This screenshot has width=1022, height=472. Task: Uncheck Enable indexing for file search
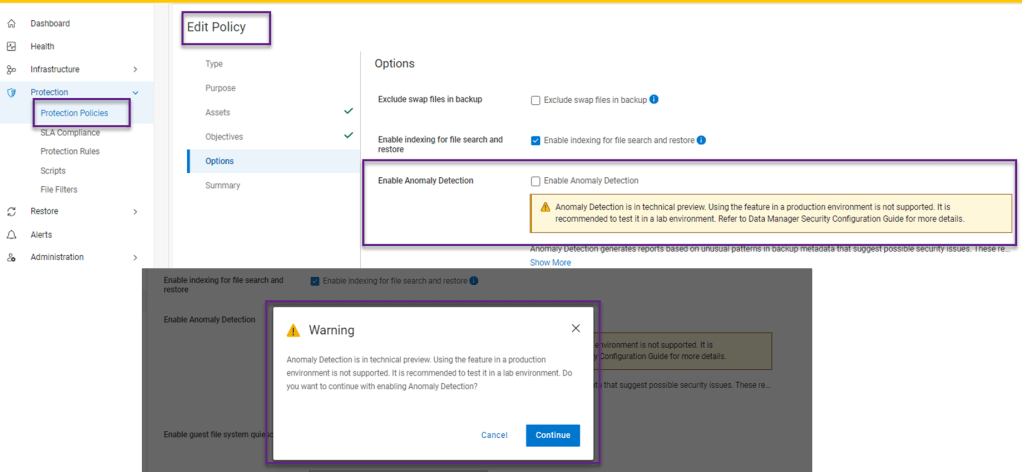tap(536, 140)
